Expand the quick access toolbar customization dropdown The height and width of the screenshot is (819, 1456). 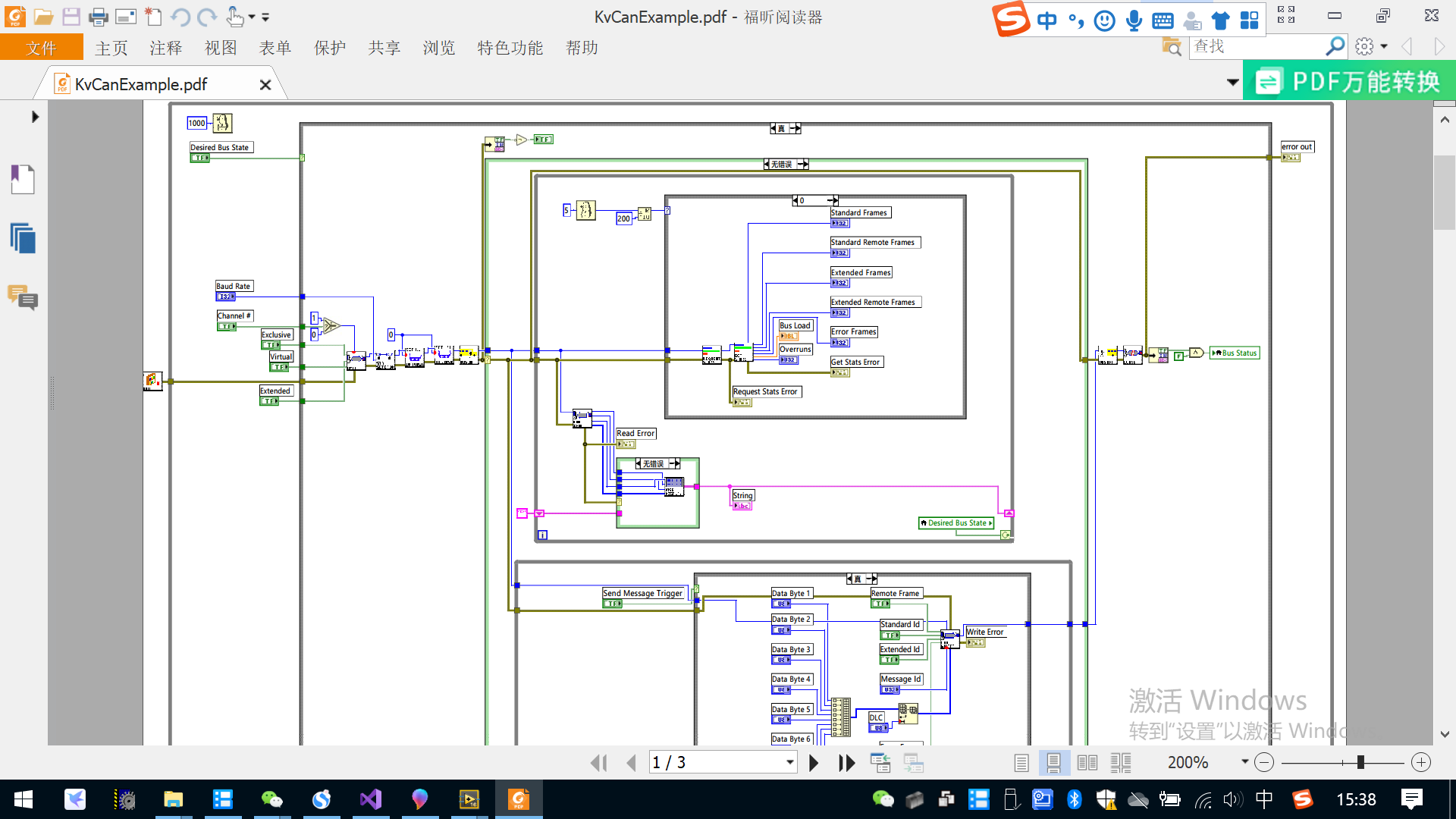pyautogui.click(x=265, y=17)
